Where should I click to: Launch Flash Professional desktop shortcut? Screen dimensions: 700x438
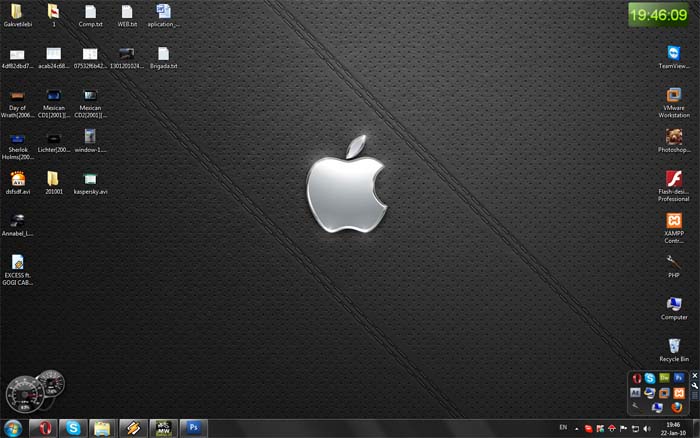pos(674,186)
